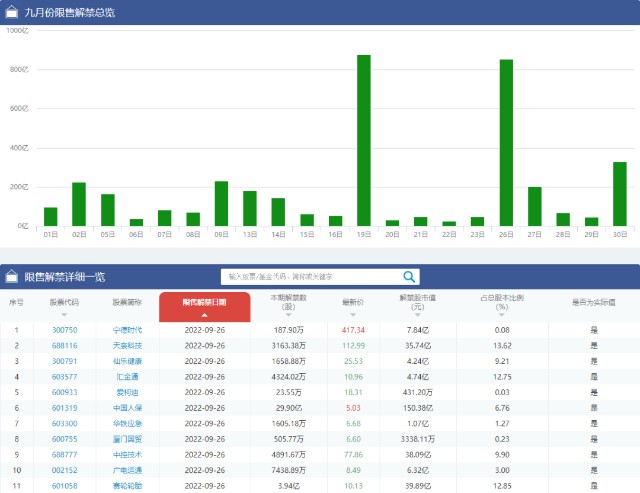The height and width of the screenshot is (493, 640).
Task: Click ratio value 12.75 cell
Action: click(x=502, y=377)
